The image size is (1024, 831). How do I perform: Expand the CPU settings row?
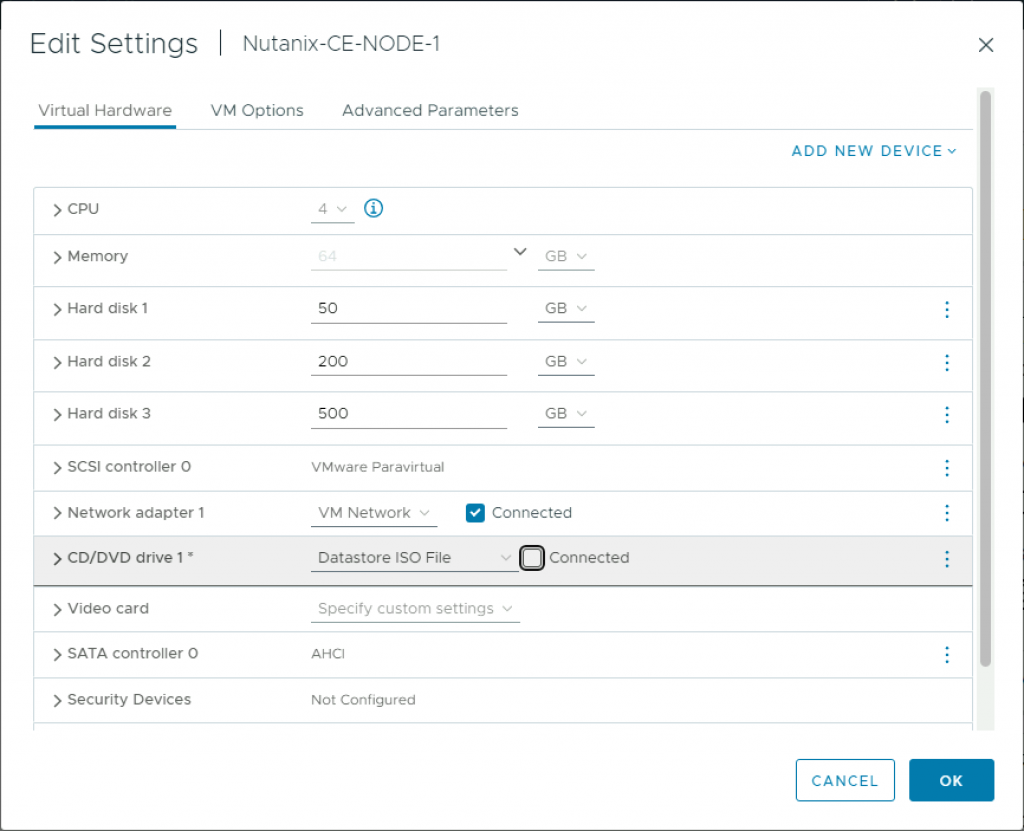[57, 209]
